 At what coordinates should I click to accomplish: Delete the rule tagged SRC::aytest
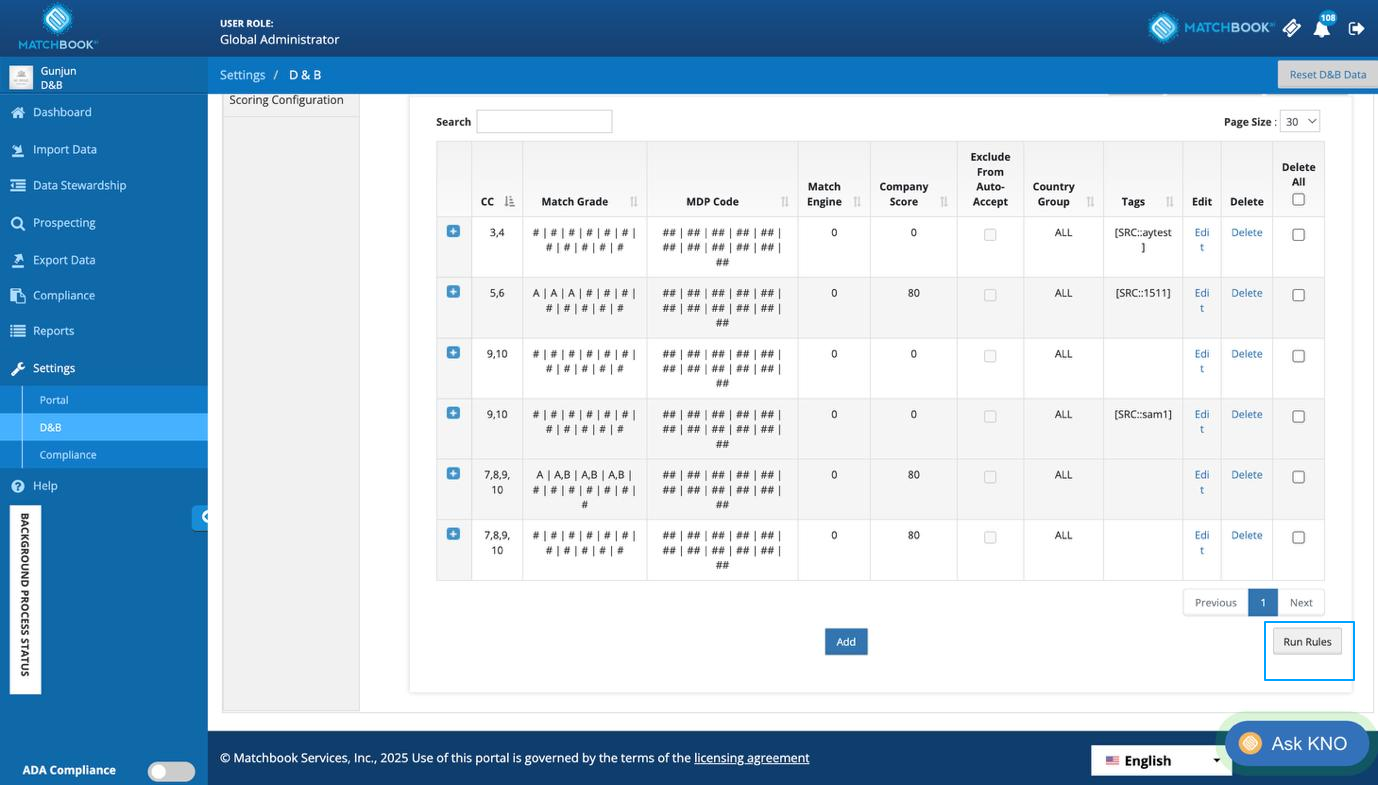tap(1246, 232)
